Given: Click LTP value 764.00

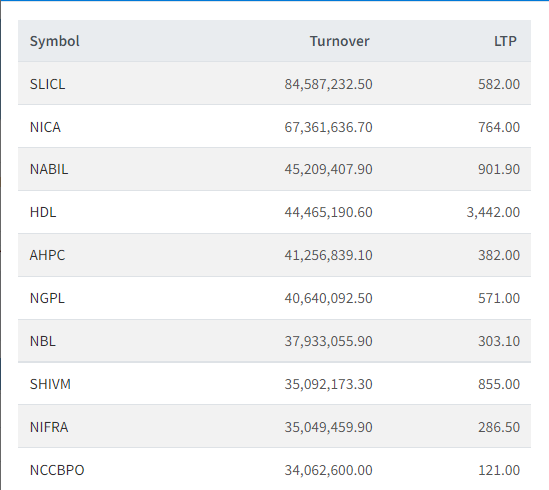Looking at the screenshot, I should pyautogui.click(x=499, y=127).
